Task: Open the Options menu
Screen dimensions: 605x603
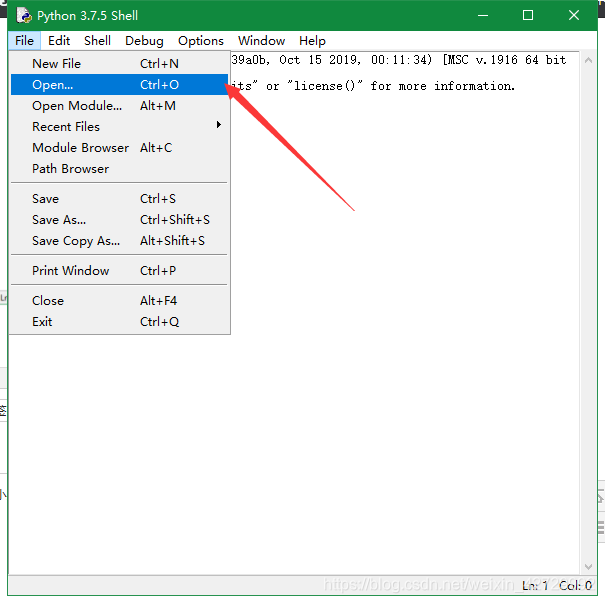Action: [201, 41]
